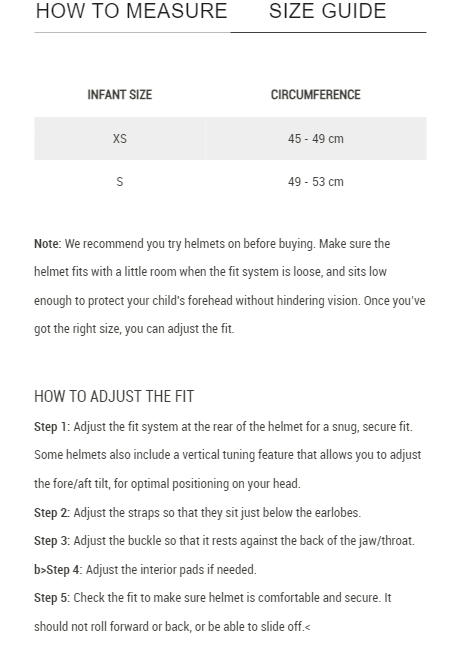Click the Note label text
453x653 pixels.
[x=47, y=244]
